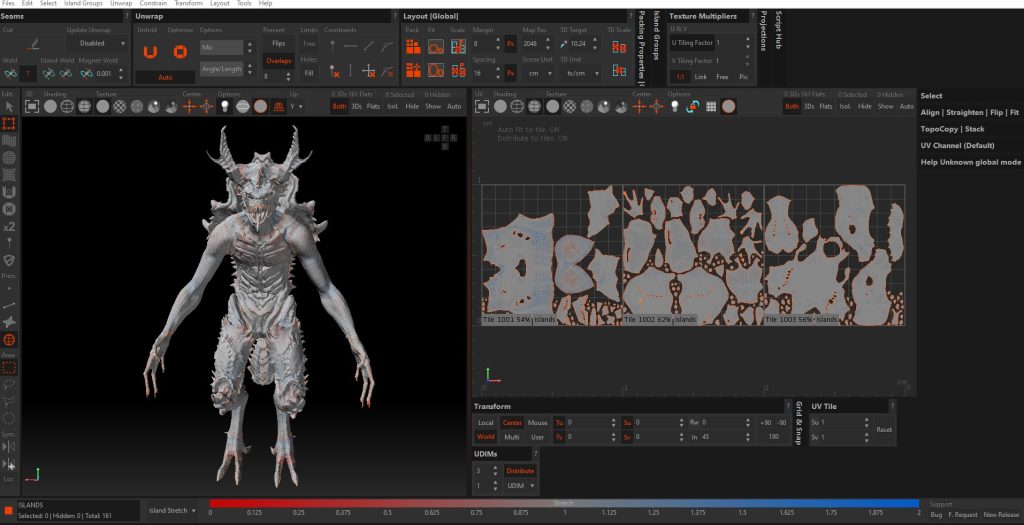This screenshot has width=1024, height=525.
Task: Click the Pack islands icon in Layout
Action: tap(412, 47)
